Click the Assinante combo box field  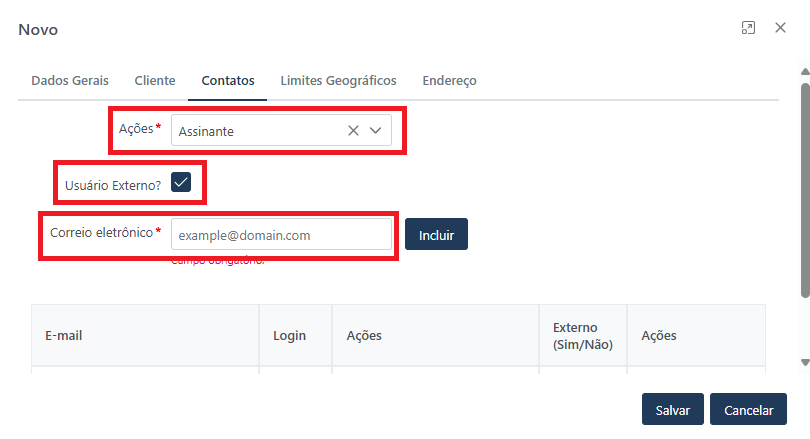point(258,130)
